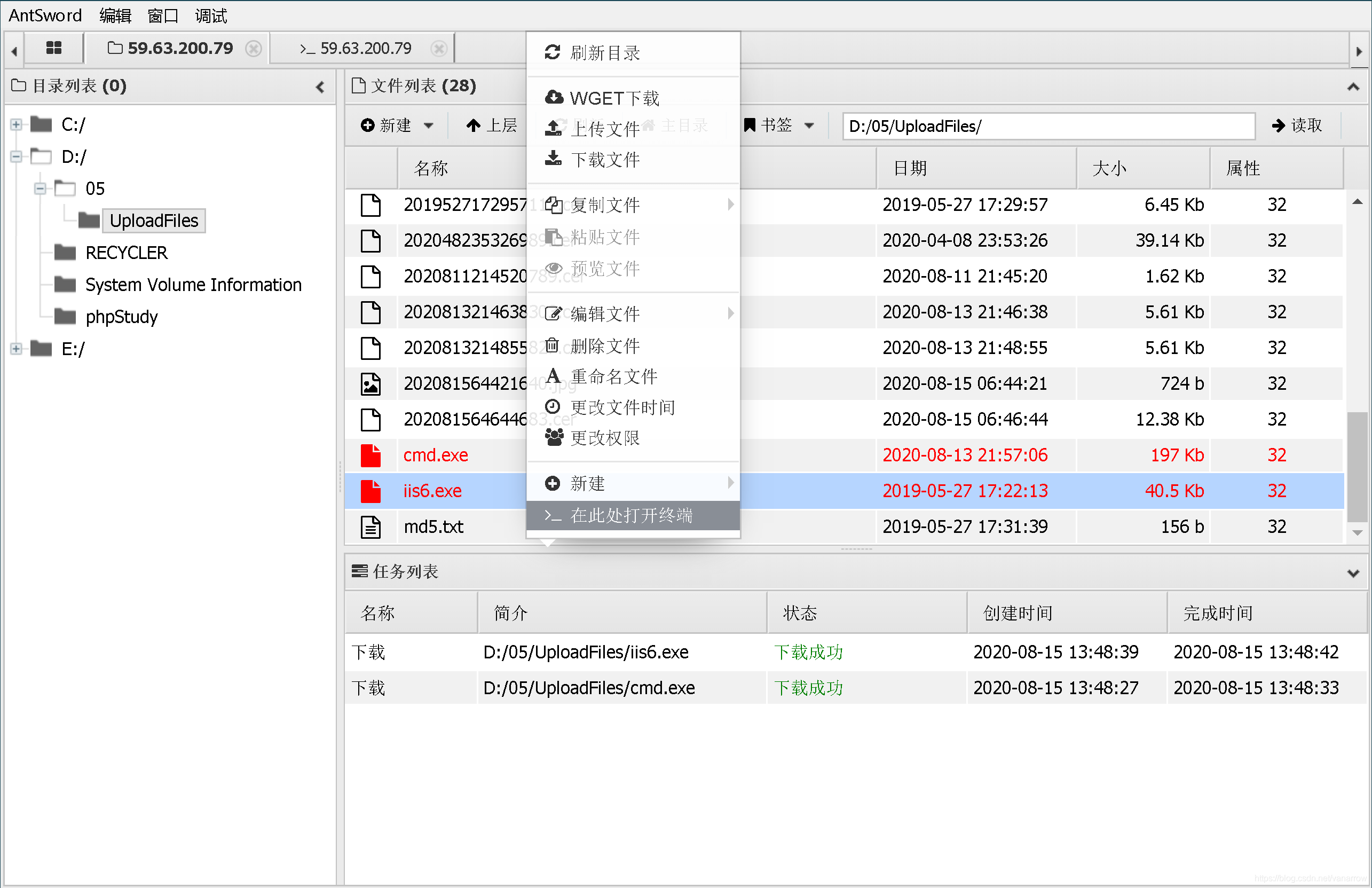The width and height of the screenshot is (1372, 888).
Task: Open the 调试 menu
Action: [211, 15]
